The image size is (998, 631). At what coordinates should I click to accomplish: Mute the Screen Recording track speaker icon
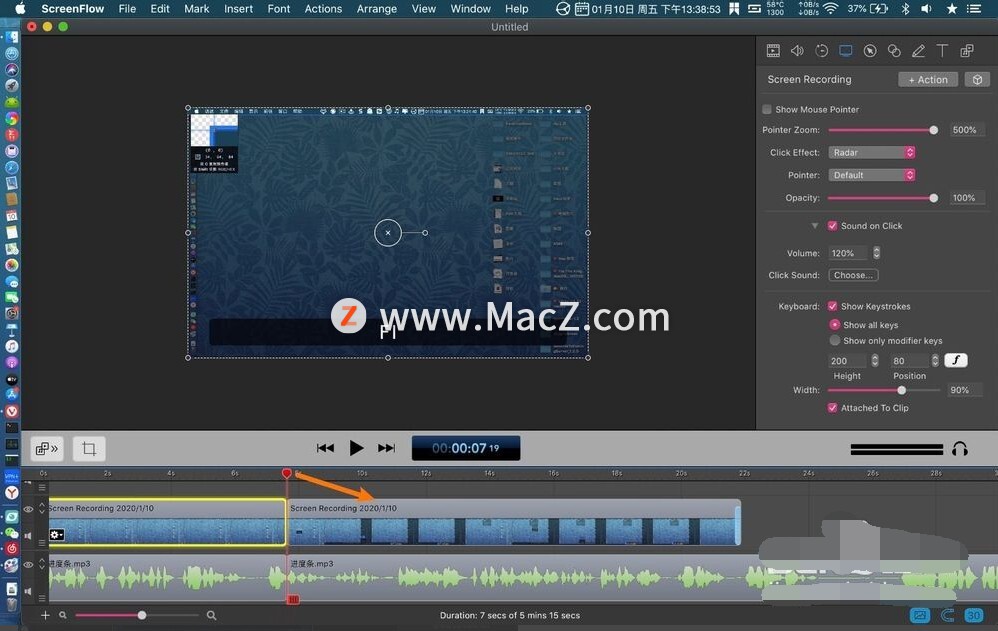pos(28,535)
